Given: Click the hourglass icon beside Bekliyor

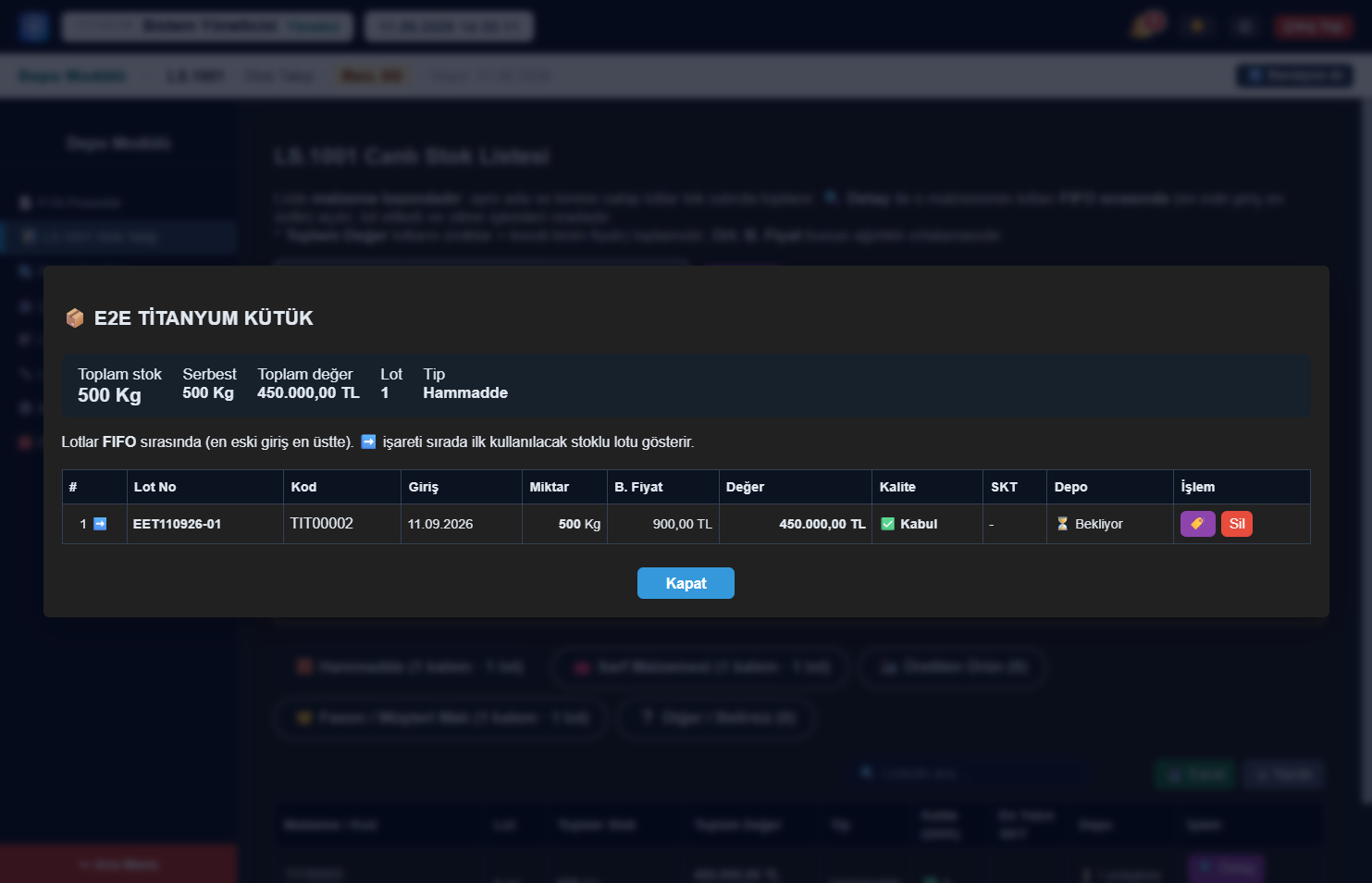Looking at the screenshot, I should pyautogui.click(x=1062, y=524).
